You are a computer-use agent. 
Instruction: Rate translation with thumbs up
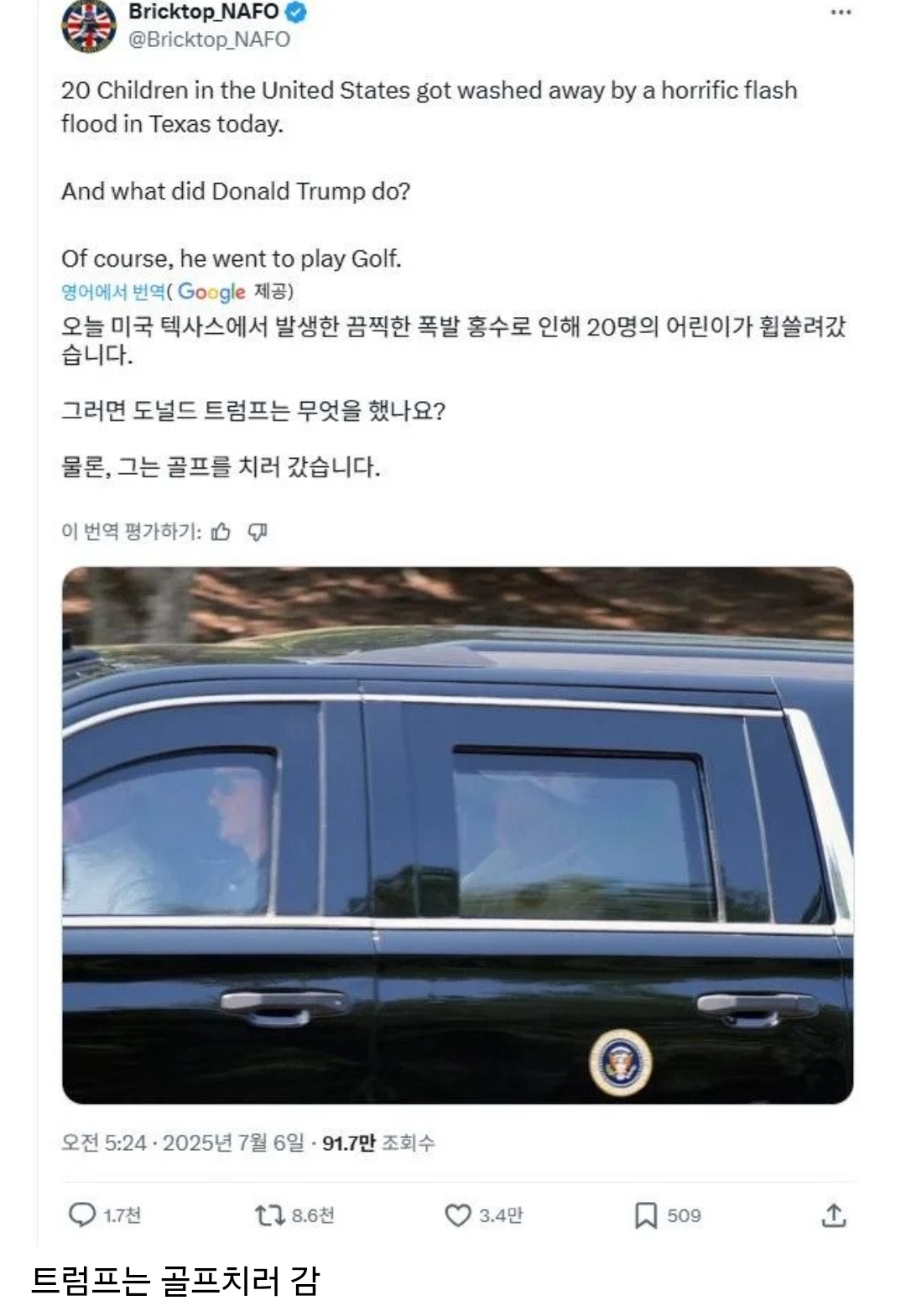pos(221,532)
